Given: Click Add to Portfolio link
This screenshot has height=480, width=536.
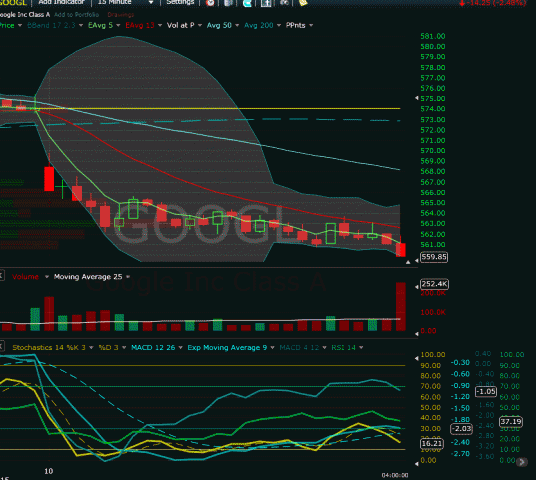Looking at the screenshot, I should [x=76, y=15].
